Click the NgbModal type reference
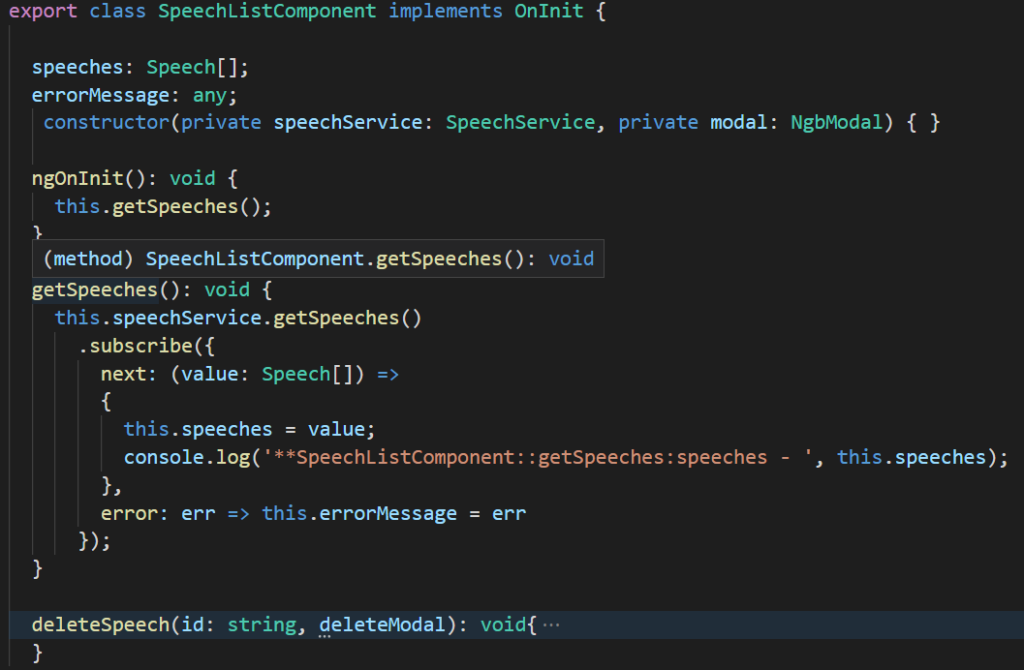 (x=836, y=121)
